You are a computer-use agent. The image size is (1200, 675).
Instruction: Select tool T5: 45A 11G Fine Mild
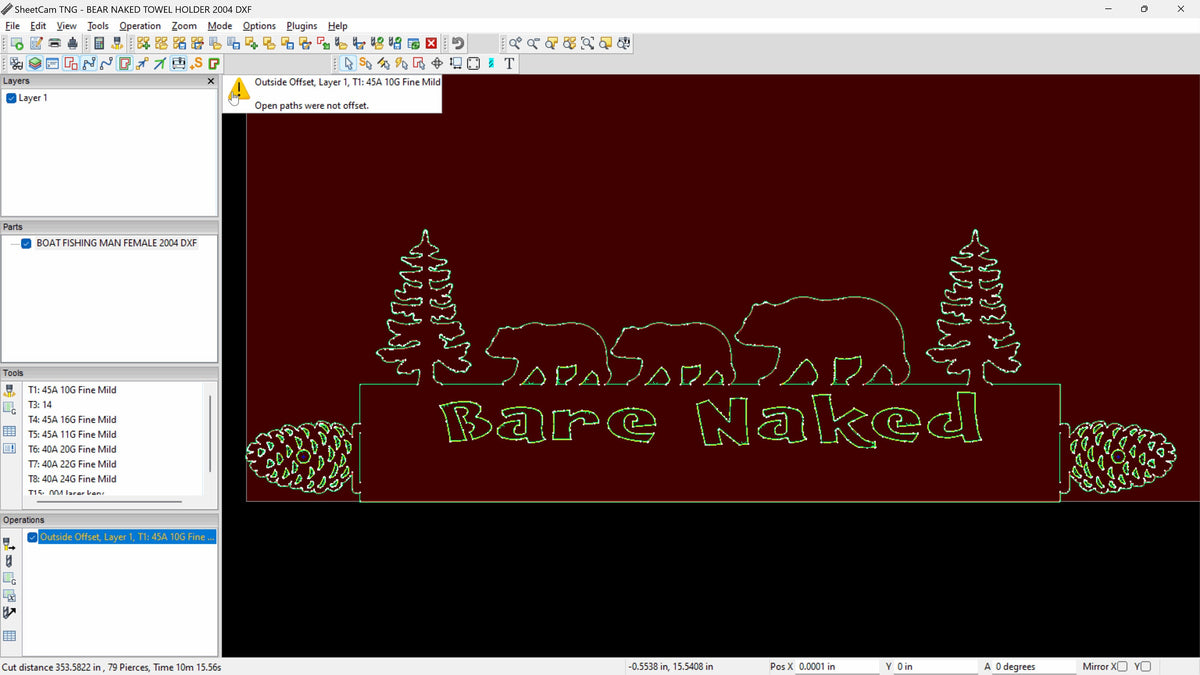(x=72, y=435)
